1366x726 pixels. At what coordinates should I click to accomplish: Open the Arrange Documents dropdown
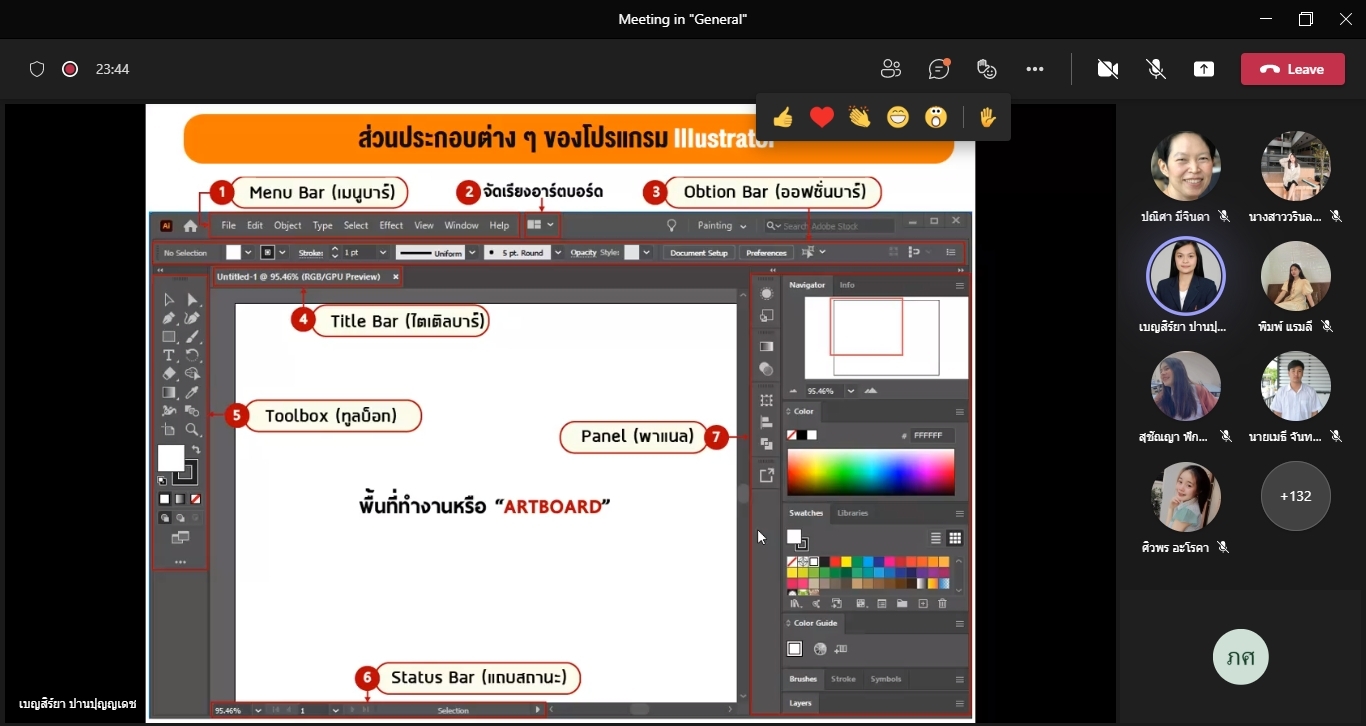click(541, 226)
